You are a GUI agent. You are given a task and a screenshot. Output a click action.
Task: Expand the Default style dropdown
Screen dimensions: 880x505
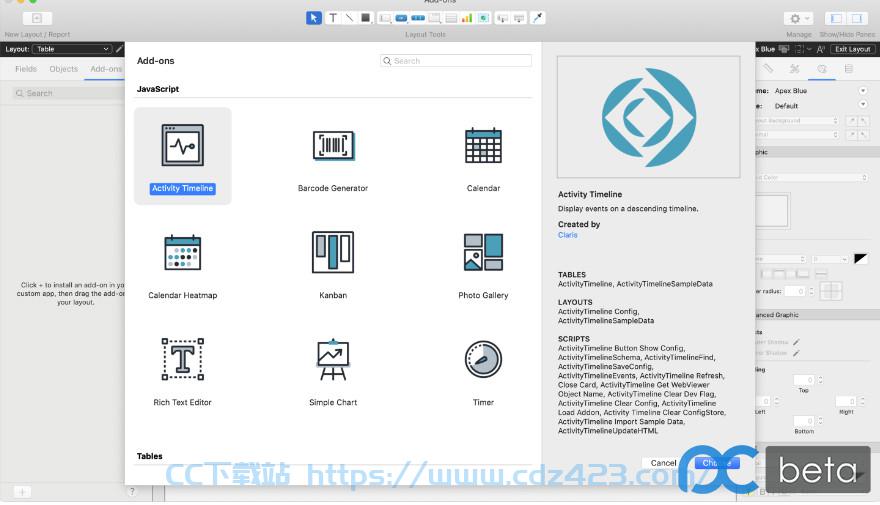click(863, 104)
